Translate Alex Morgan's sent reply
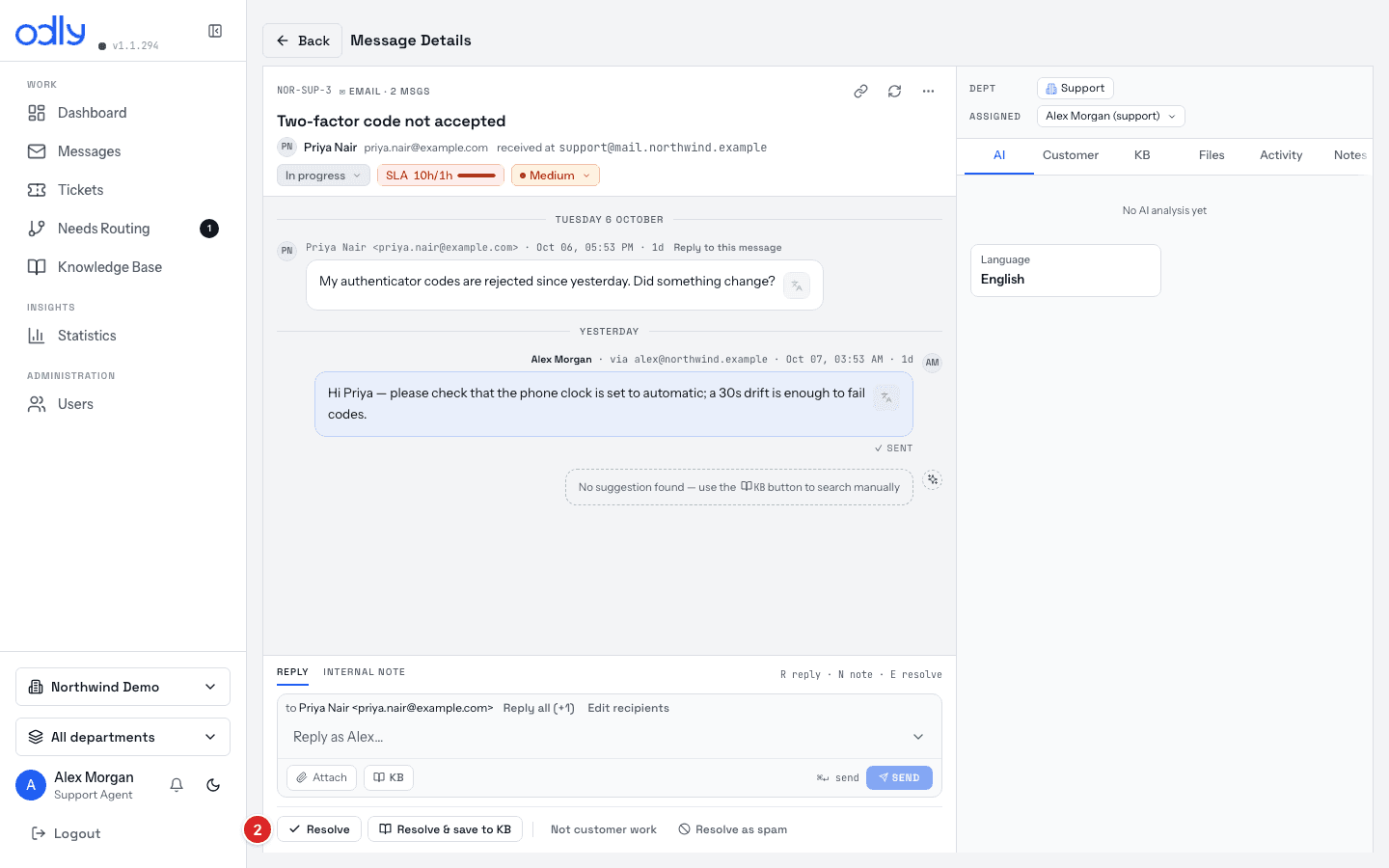1389x868 pixels. pos(886,397)
